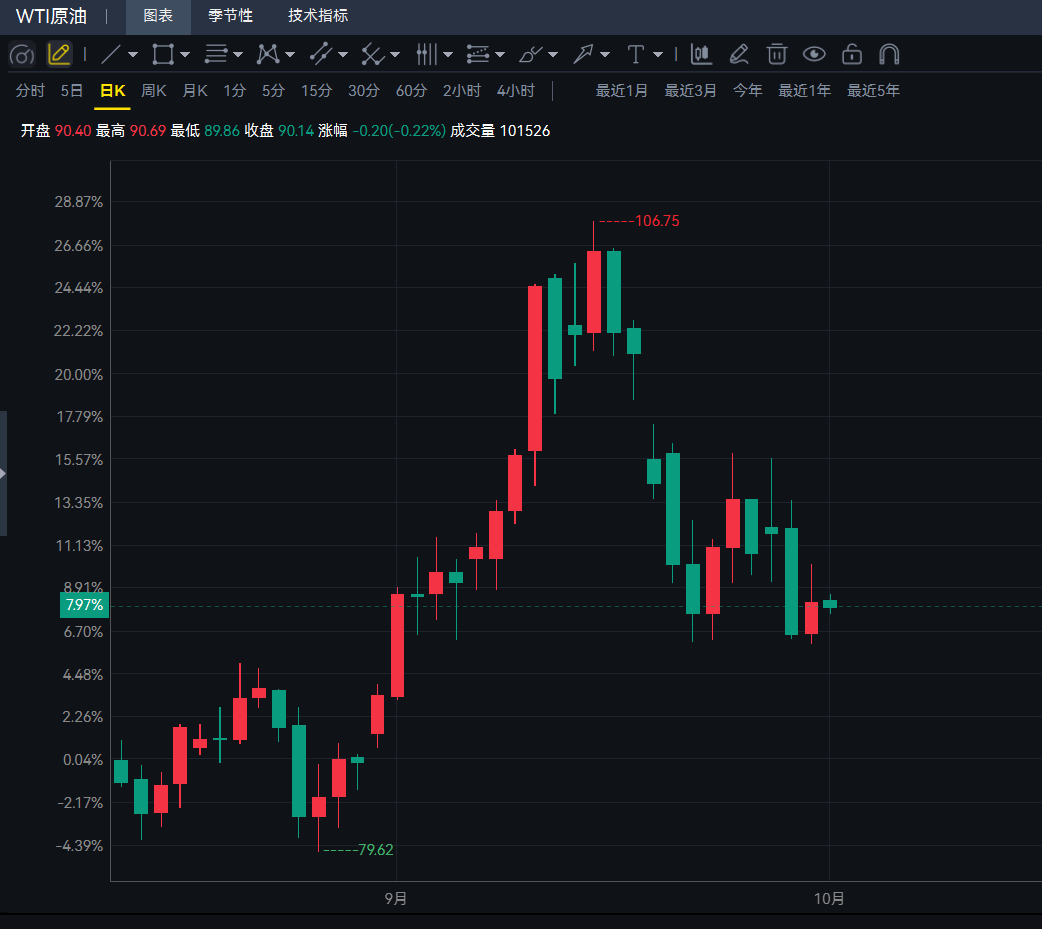Screen dimensions: 1042x929
Task: Toggle the lock drawings icon
Action: click(851, 54)
